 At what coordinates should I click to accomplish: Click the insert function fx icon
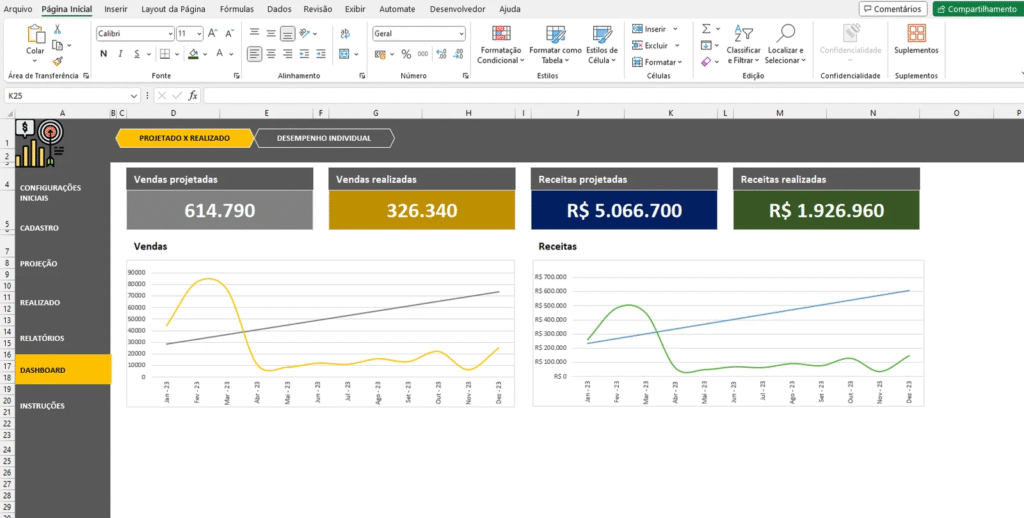[x=193, y=96]
